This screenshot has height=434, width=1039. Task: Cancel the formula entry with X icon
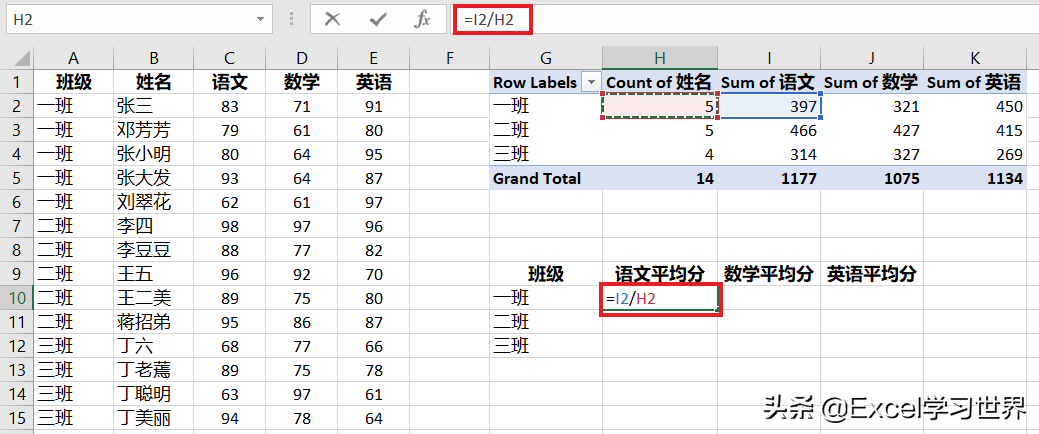point(333,19)
